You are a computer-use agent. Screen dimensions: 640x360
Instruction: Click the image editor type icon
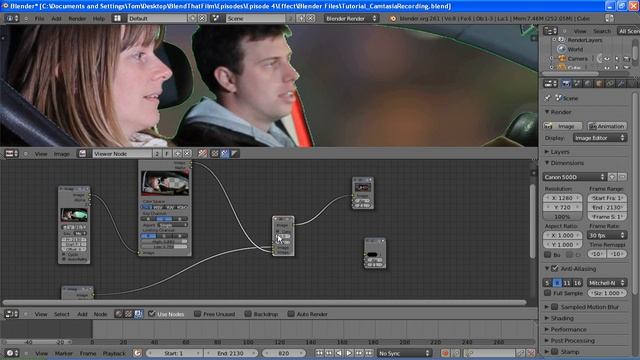point(11,153)
